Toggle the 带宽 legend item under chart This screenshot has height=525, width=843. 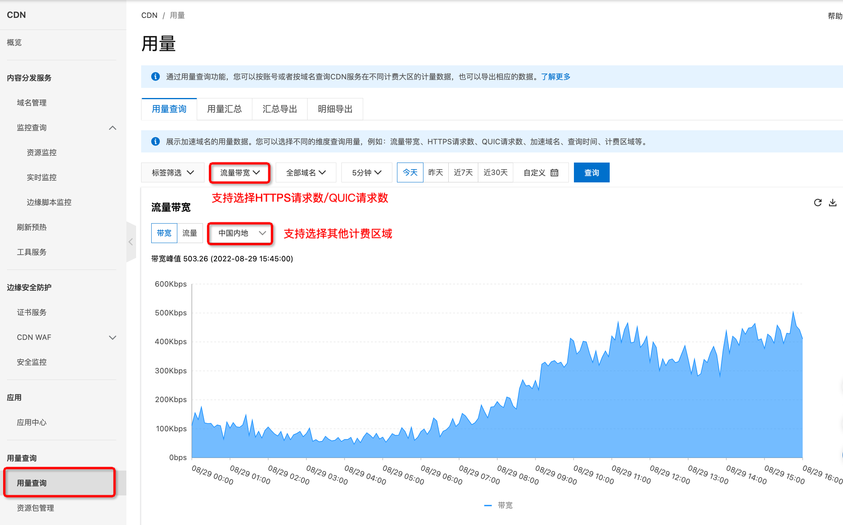(x=498, y=505)
